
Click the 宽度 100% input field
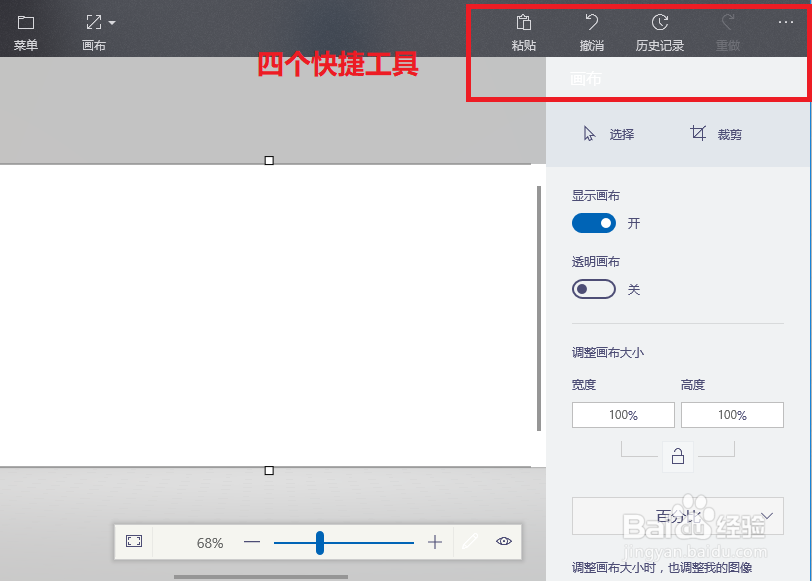coord(623,414)
